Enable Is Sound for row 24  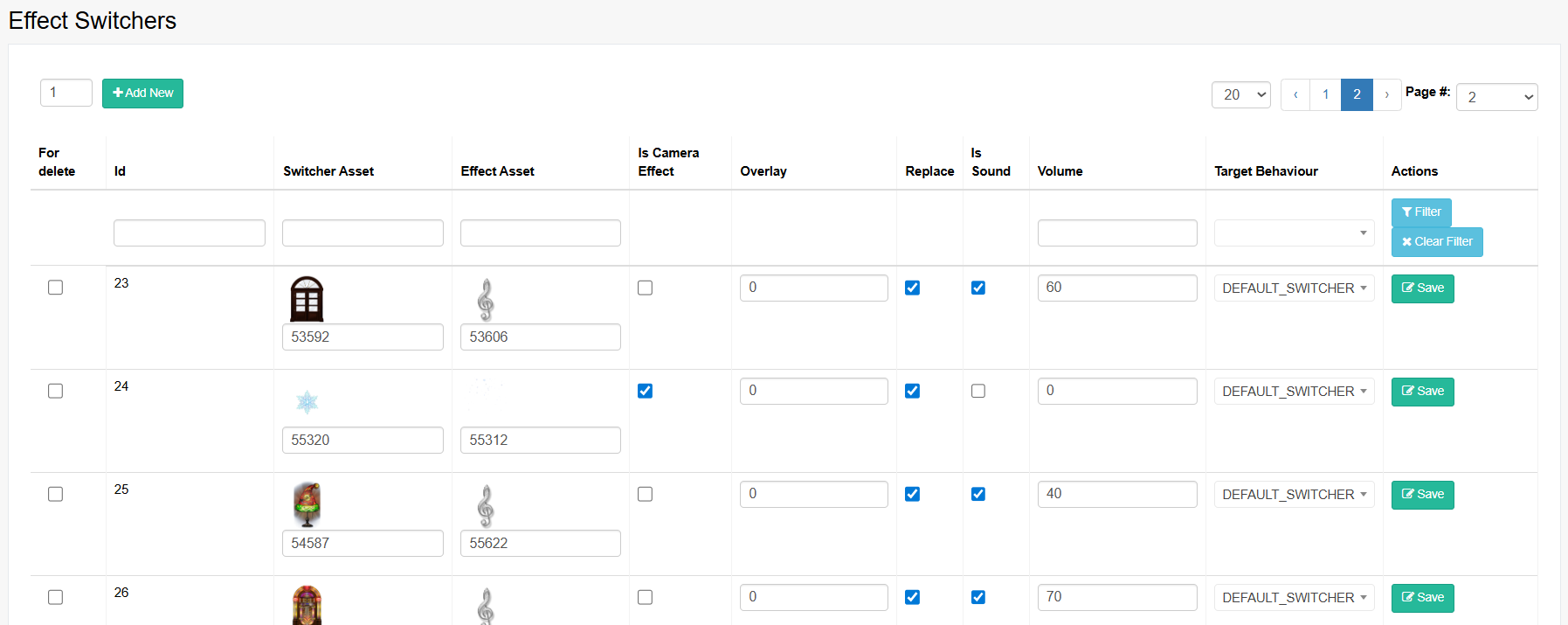point(978,391)
